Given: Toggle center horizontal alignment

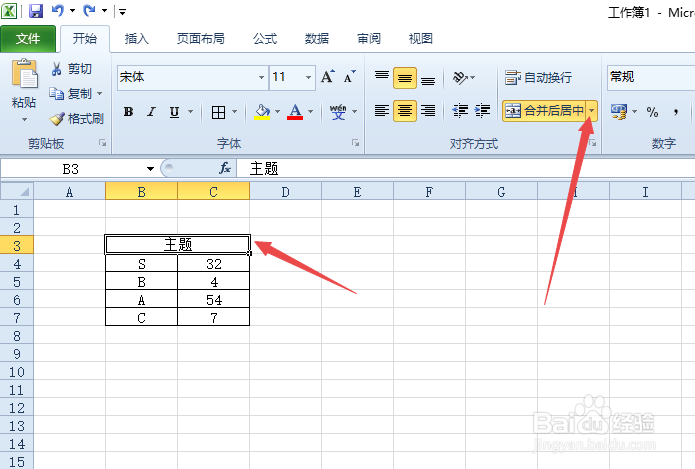Looking at the screenshot, I should pyautogui.click(x=405, y=110).
